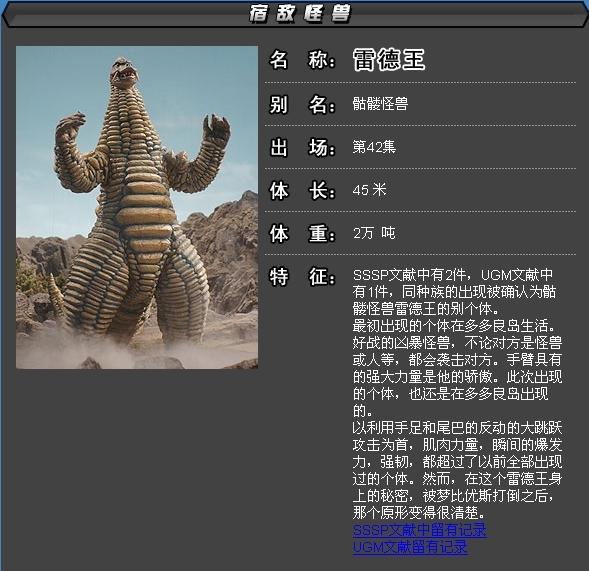Click the 体重 field label
Screen dimensions: 589x571
(302, 233)
